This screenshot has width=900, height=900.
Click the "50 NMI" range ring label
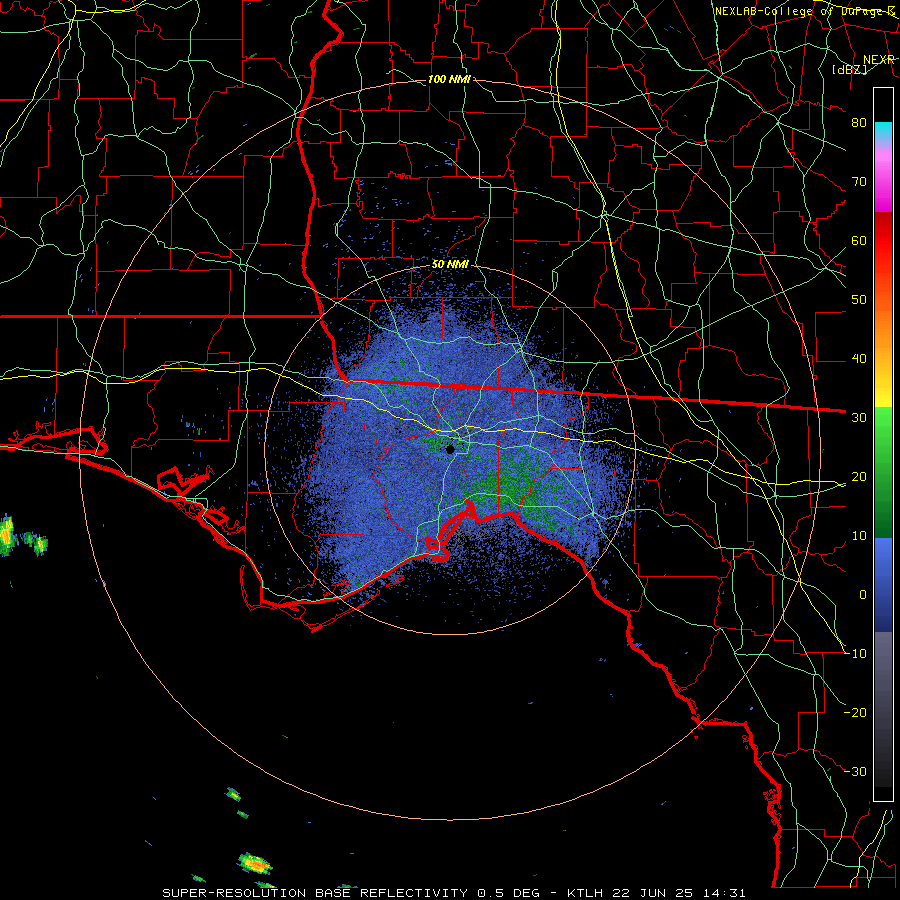(450, 265)
